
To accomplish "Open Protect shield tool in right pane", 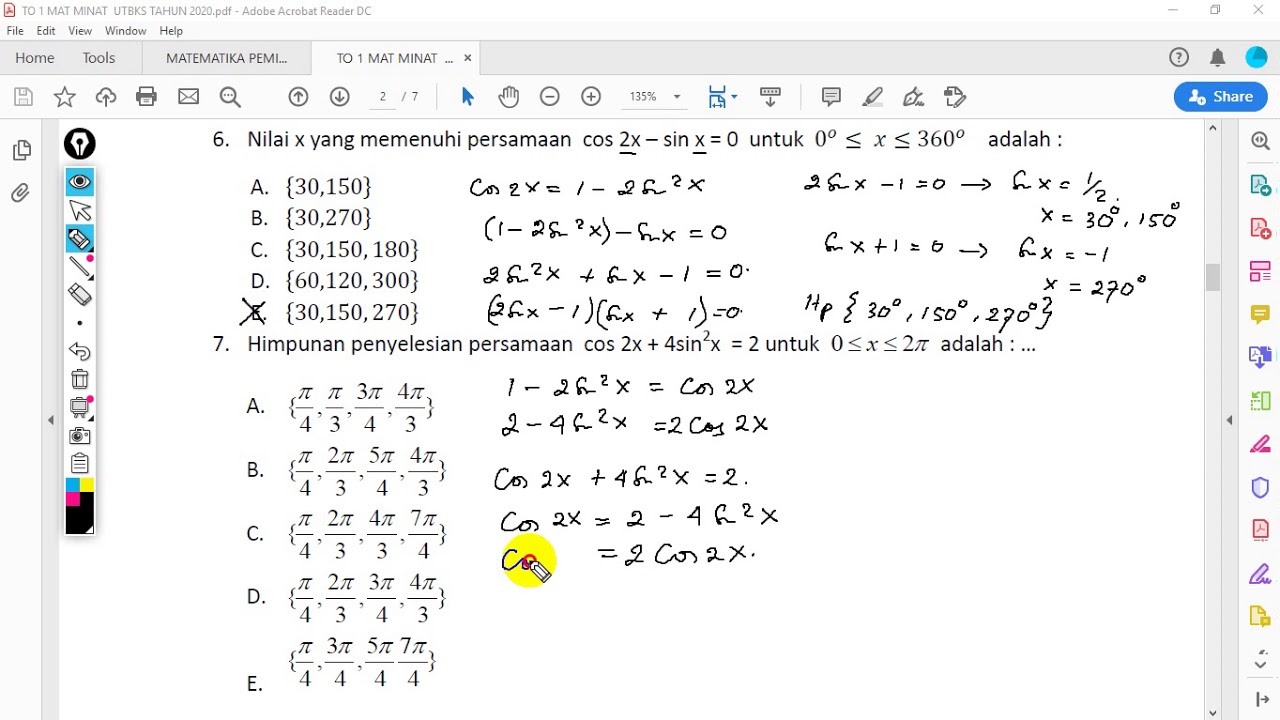I will coord(1260,488).
